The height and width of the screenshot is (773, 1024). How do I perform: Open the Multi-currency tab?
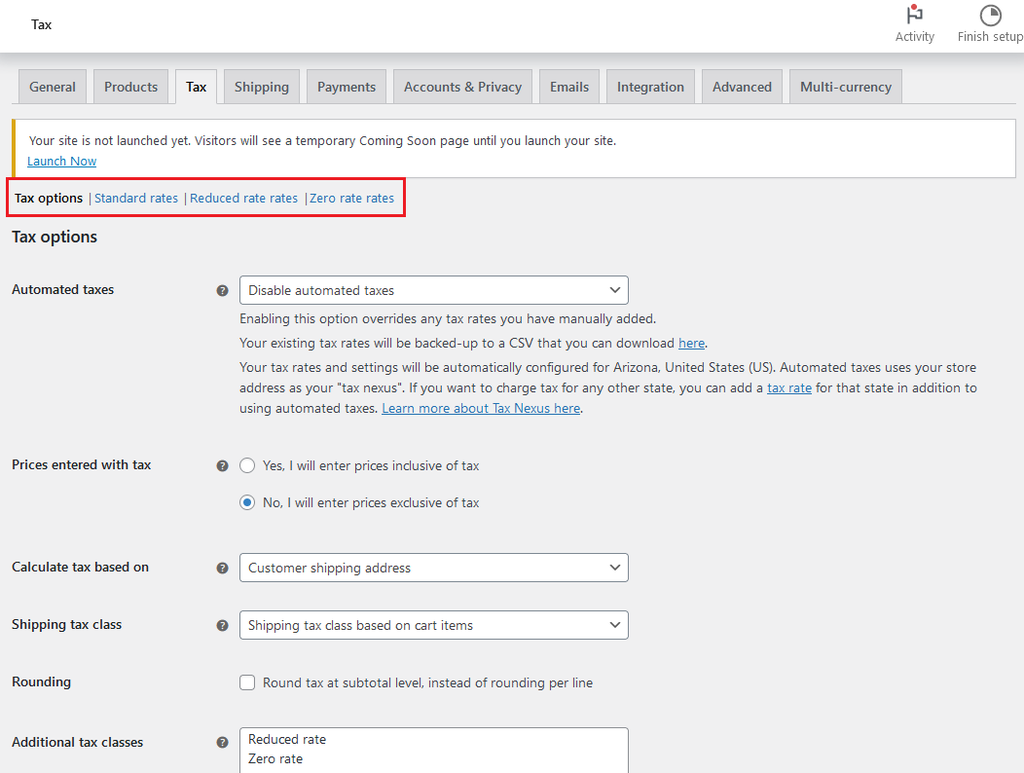click(x=845, y=87)
